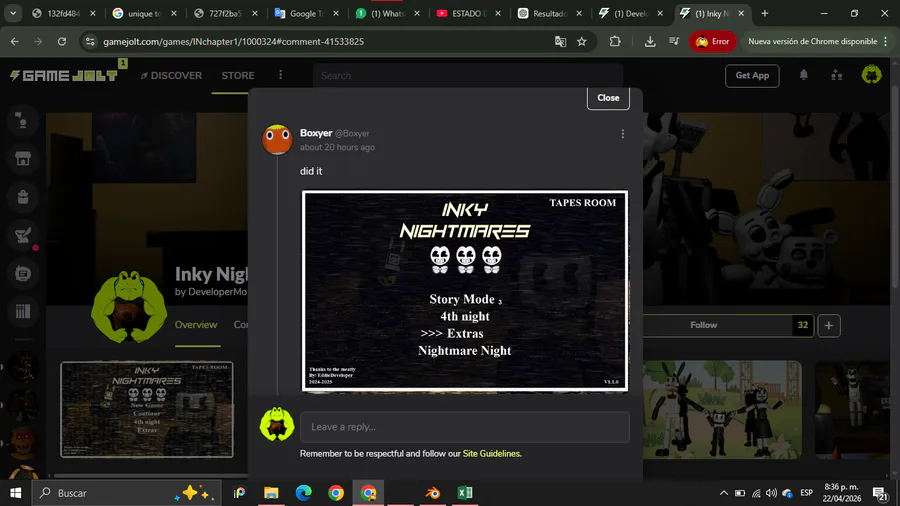This screenshot has width=900, height=506.
Task: Click the address bar URL
Action: (233, 41)
